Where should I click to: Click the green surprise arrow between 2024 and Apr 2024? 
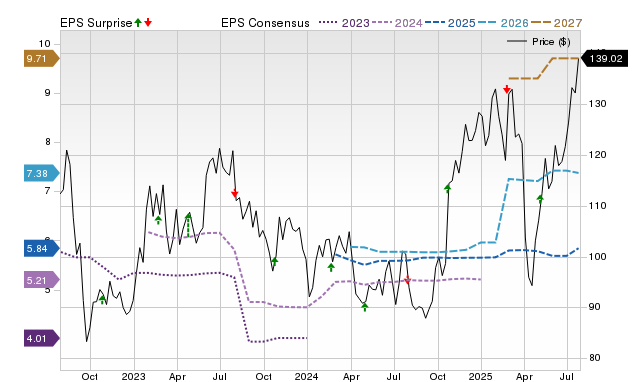pyautogui.click(x=331, y=267)
